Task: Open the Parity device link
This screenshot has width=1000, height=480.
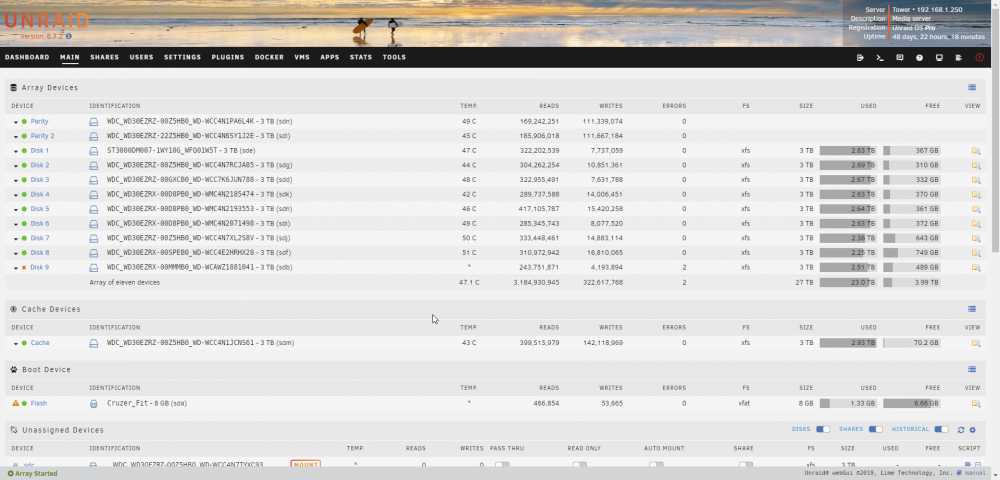Action: (40, 121)
